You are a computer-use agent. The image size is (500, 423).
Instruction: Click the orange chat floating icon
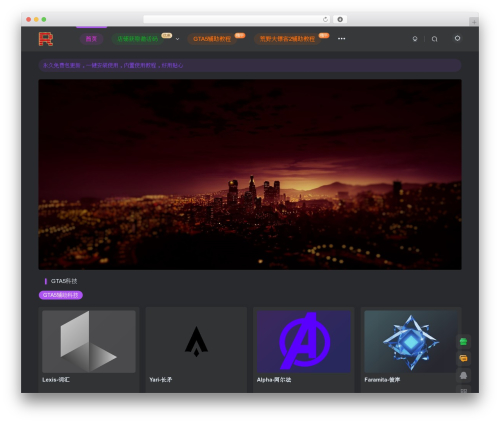coord(463,359)
